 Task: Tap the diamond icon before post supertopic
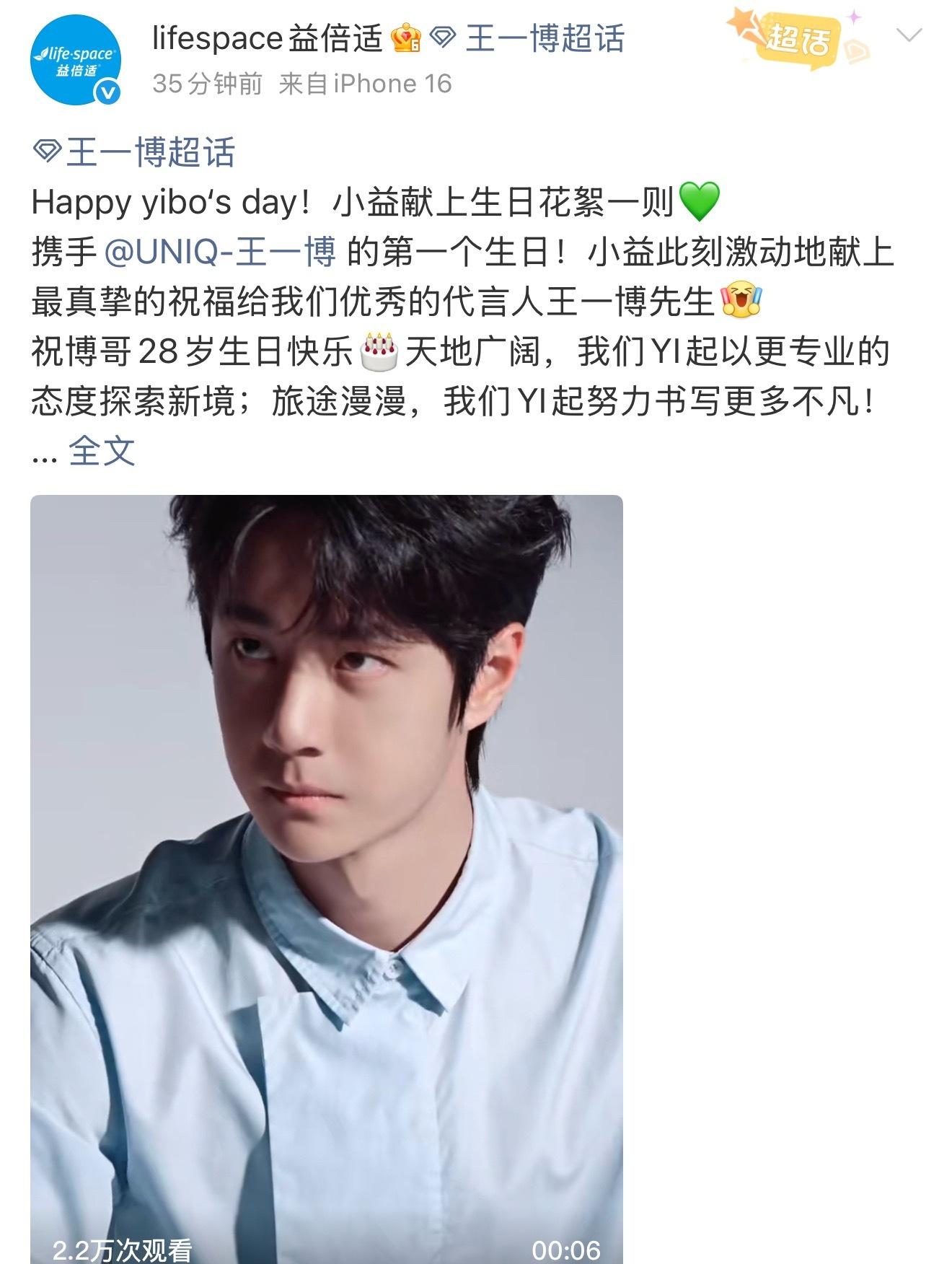[48, 152]
